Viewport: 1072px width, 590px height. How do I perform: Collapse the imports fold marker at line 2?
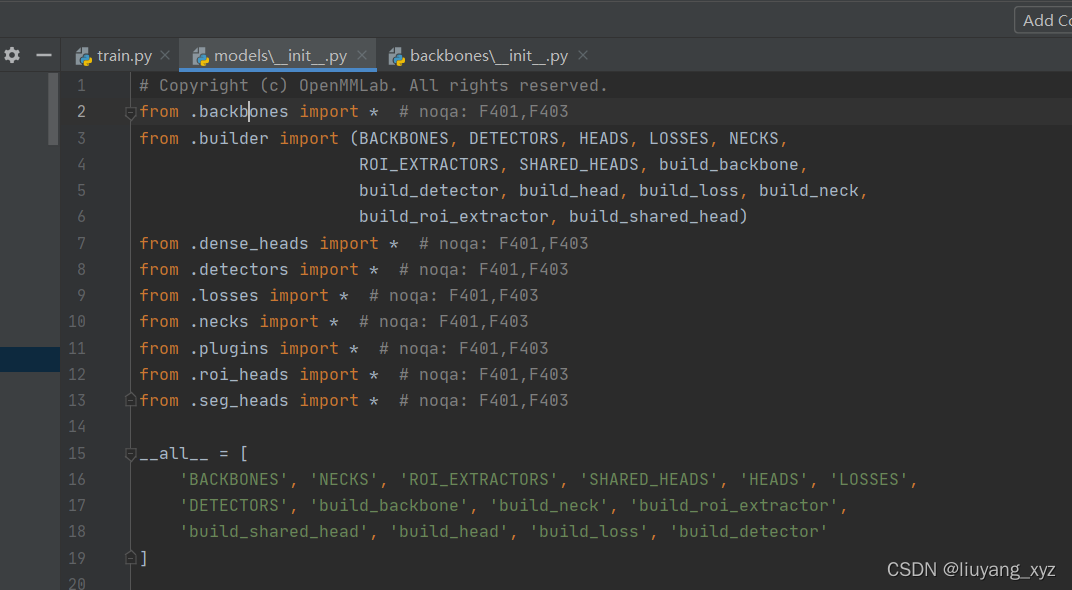[x=130, y=111]
